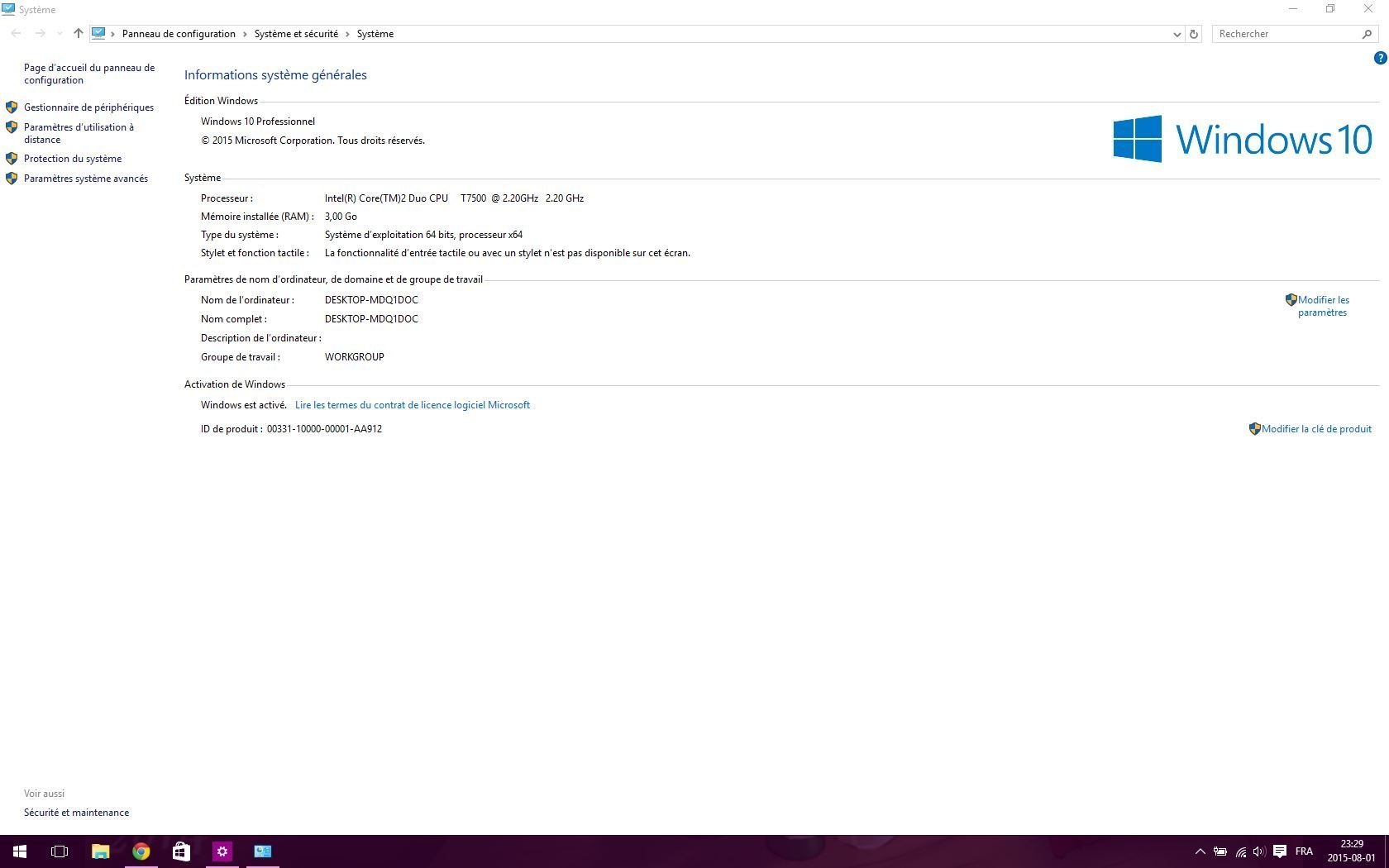This screenshot has height=868, width=1389.
Task: Open Task View from the taskbar
Action: pos(60,851)
